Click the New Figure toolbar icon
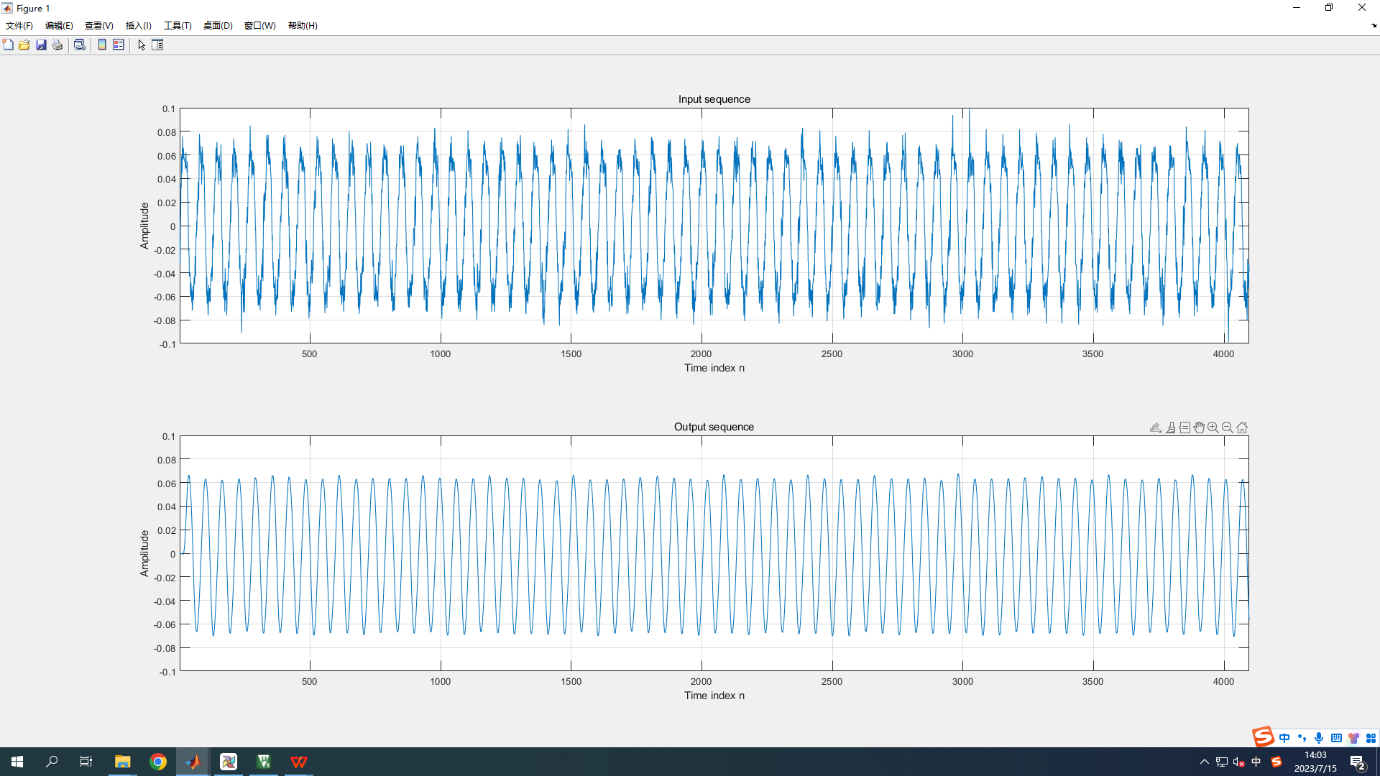The image size is (1380, 776). [x=8, y=45]
